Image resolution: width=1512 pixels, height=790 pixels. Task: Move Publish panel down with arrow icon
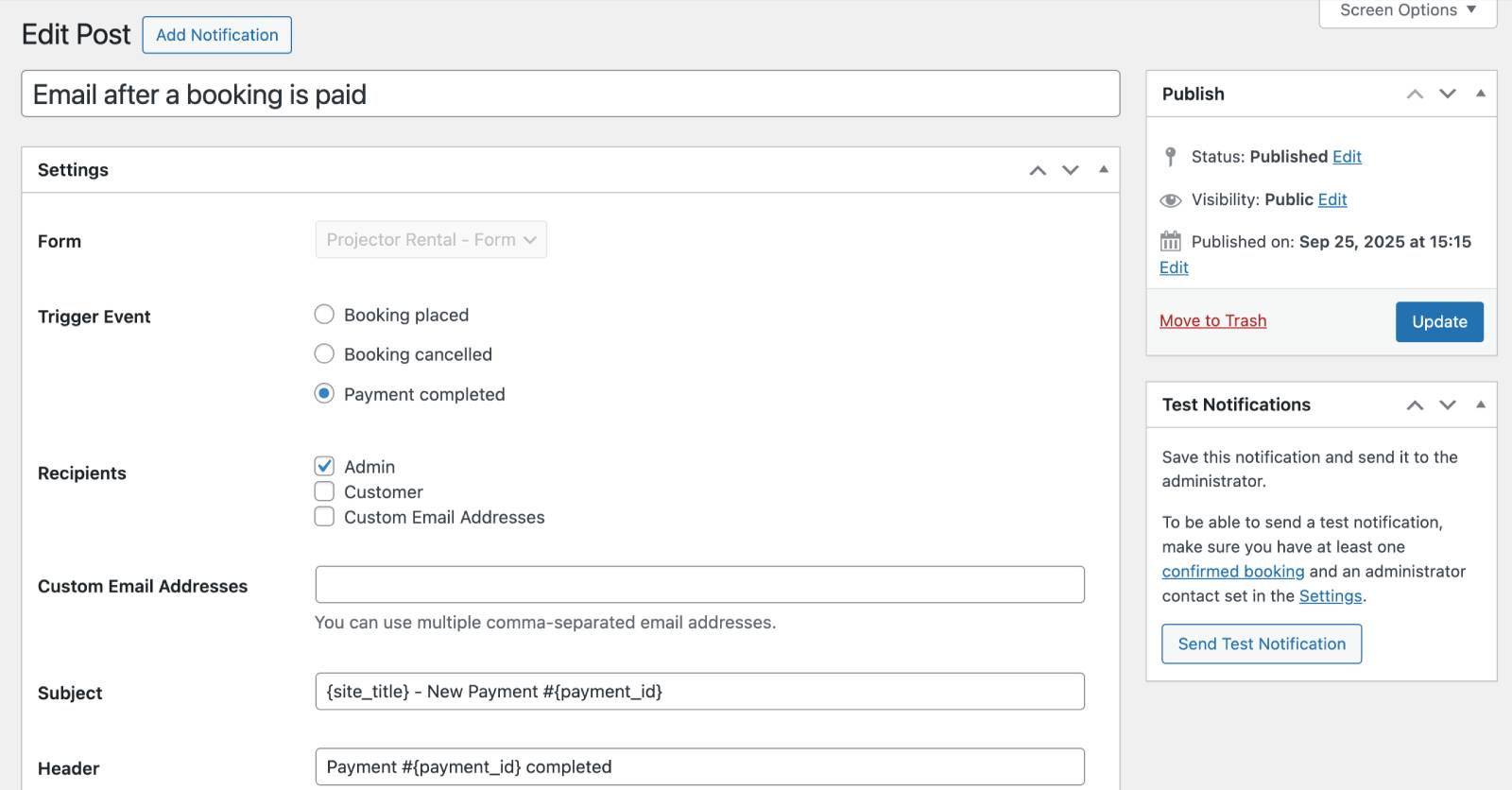point(1447,94)
